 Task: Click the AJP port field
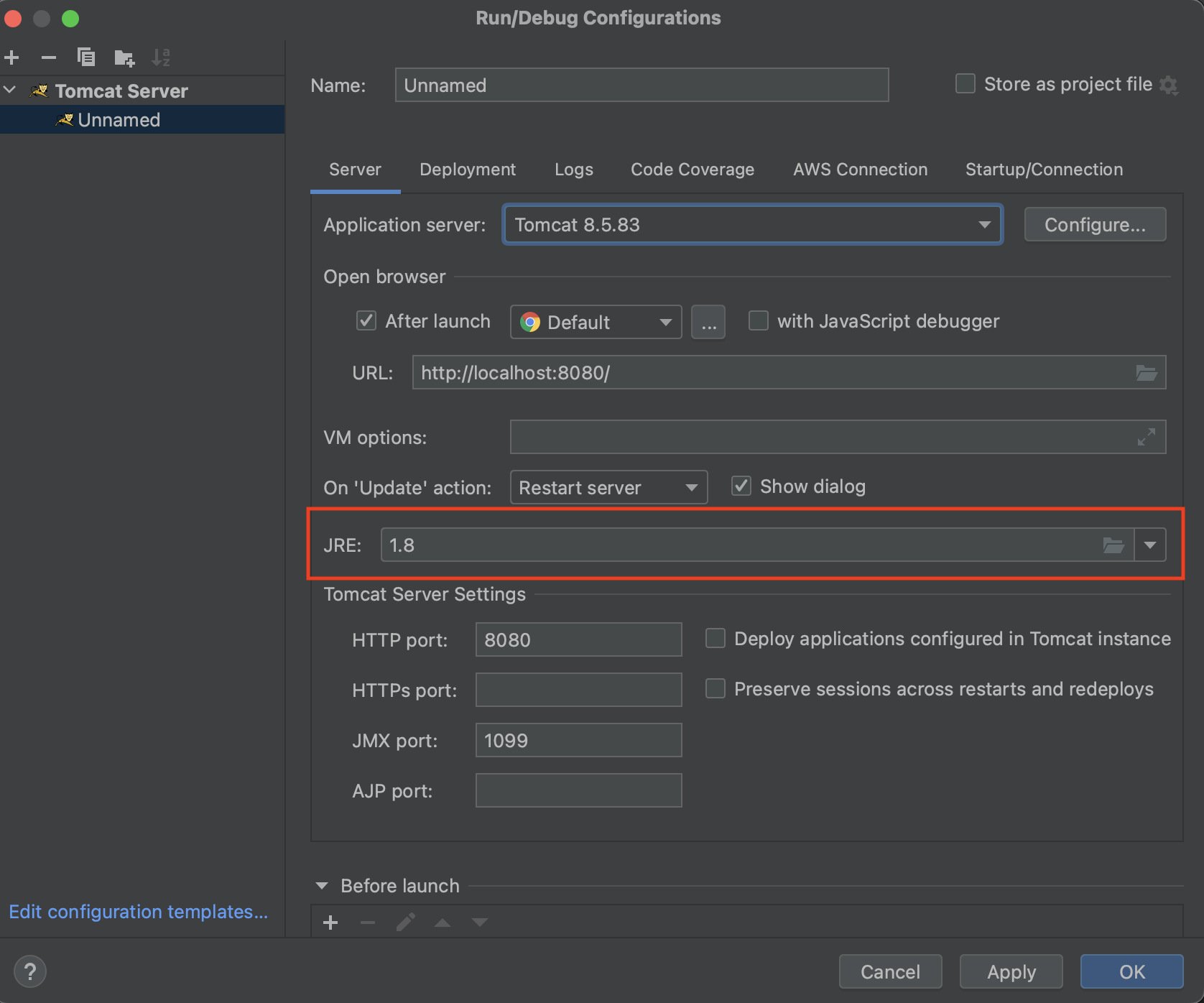tap(579, 790)
